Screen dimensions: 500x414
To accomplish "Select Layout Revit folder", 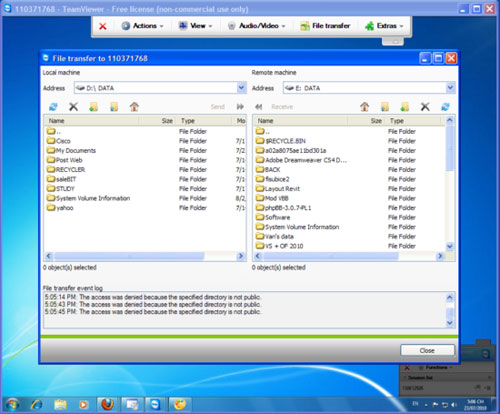I will coord(278,189).
